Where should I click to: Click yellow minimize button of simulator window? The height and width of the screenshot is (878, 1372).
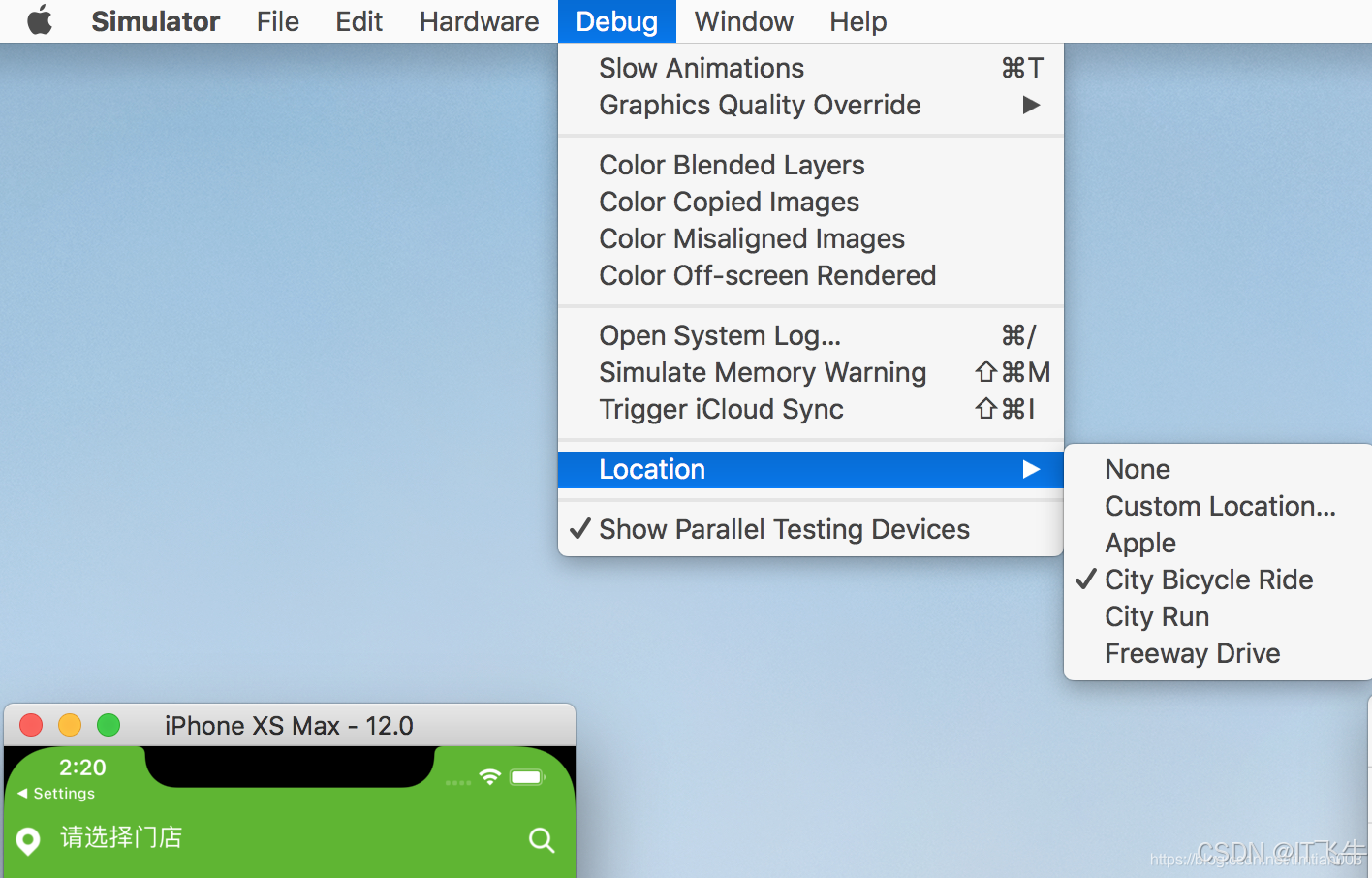[70, 725]
